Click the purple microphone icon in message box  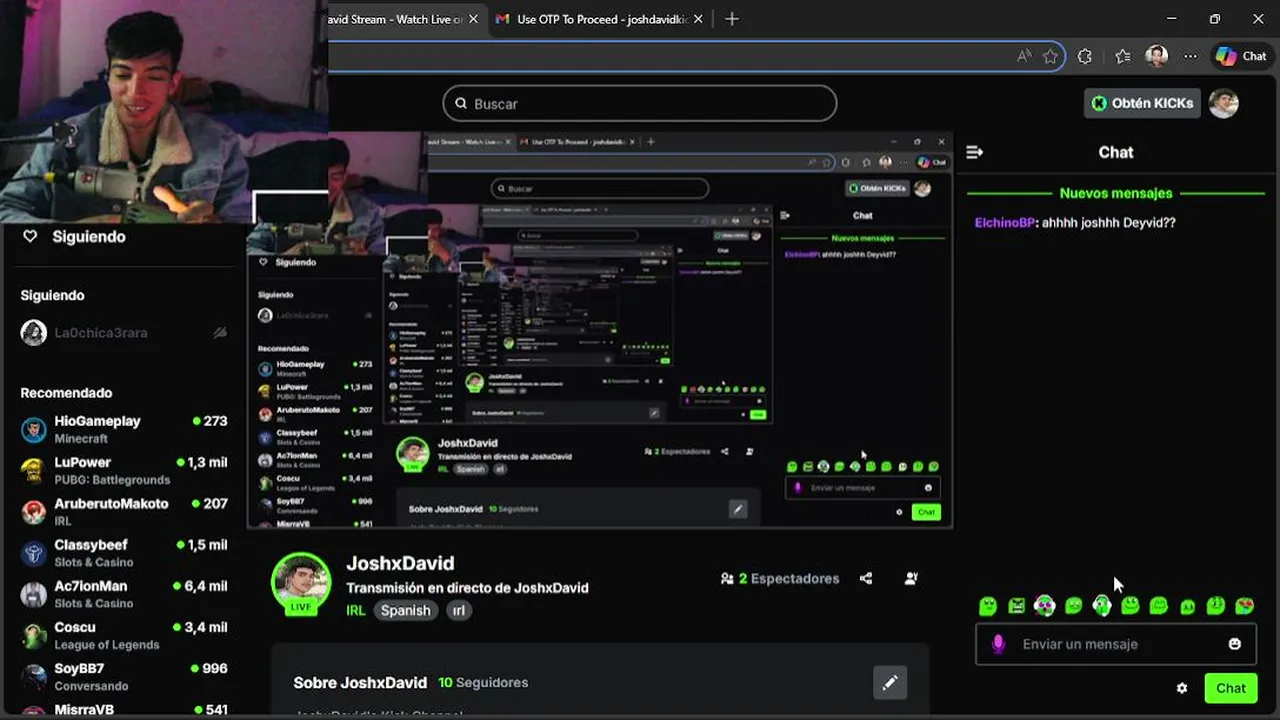click(997, 644)
